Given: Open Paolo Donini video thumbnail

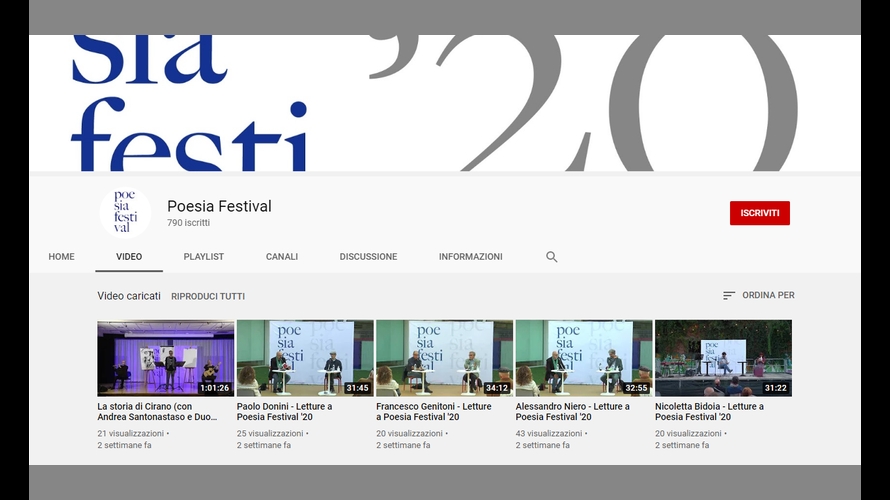Looking at the screenshot, I should click(x=305, y=358).
